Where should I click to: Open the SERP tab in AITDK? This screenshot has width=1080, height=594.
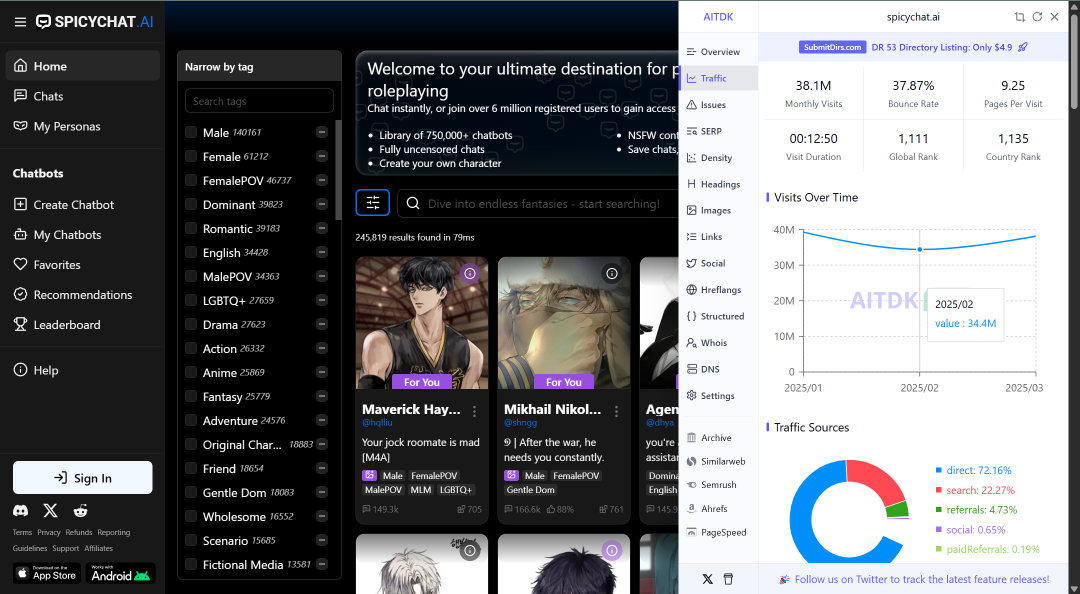(718, 131)
